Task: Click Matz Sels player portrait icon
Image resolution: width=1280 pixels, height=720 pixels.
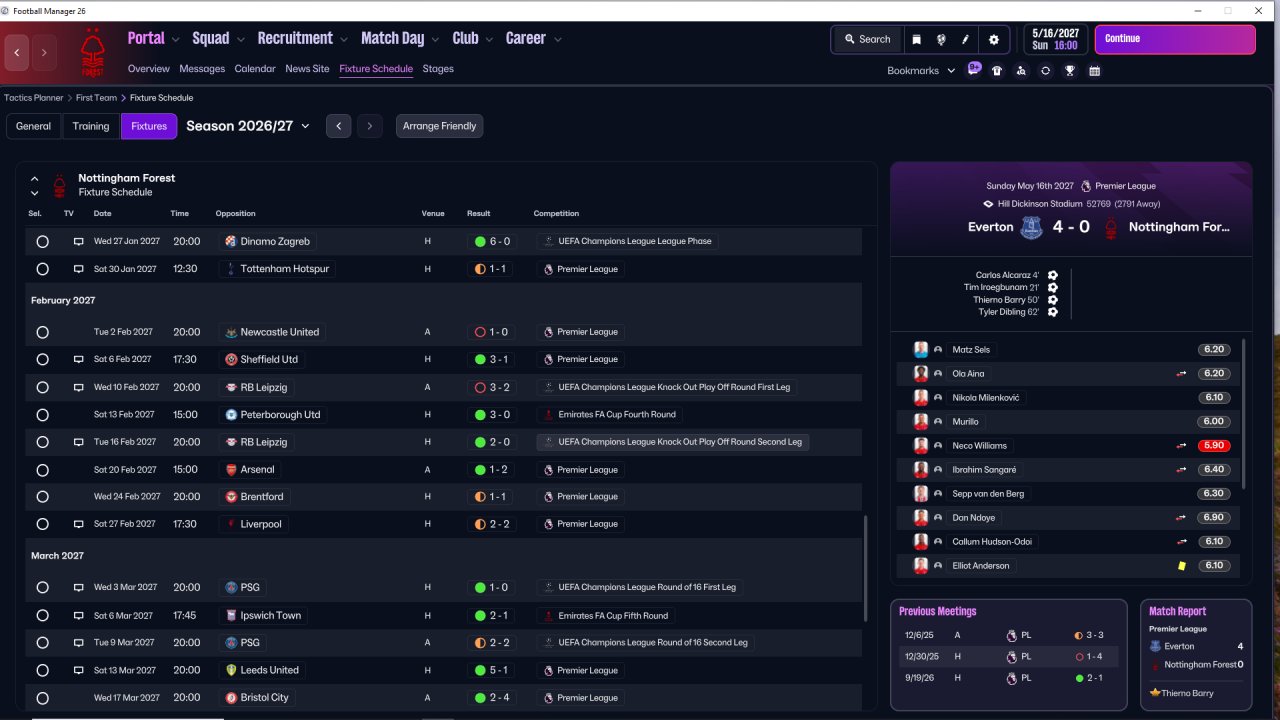Action: coord(921,350)
